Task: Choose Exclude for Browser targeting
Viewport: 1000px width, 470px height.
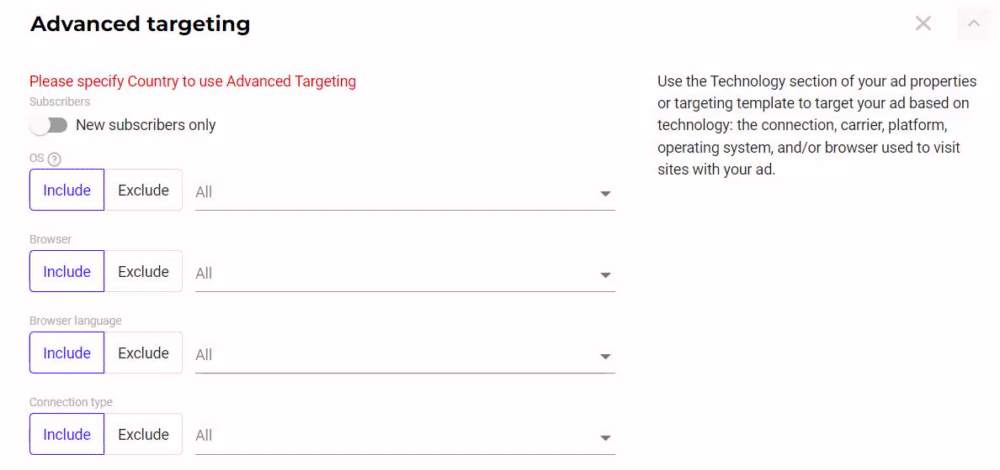Action: point(143,272)
